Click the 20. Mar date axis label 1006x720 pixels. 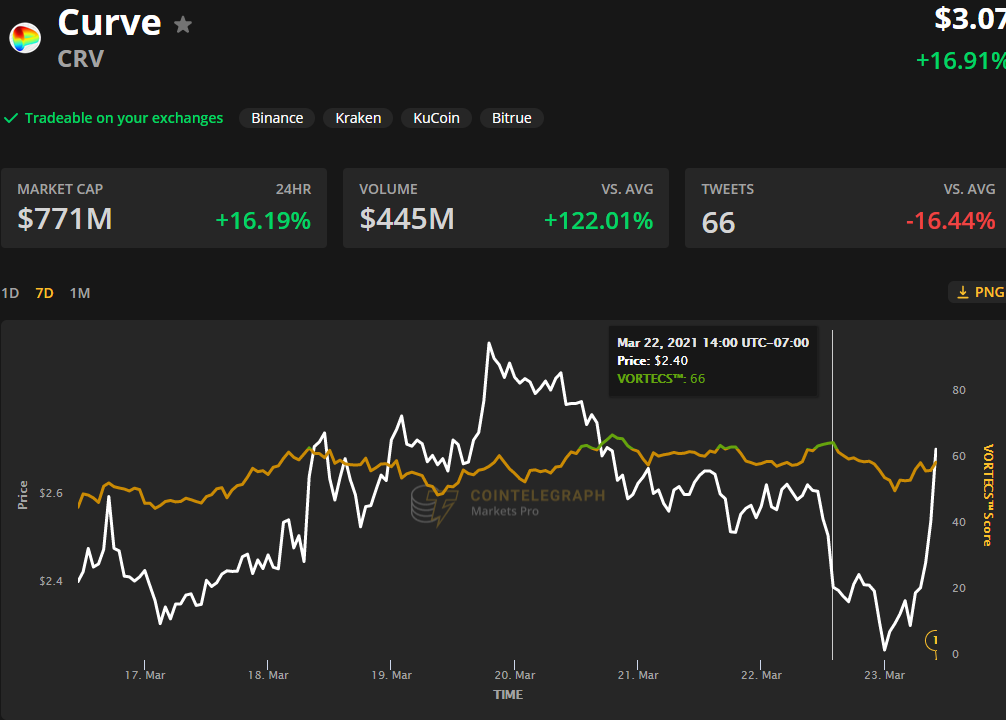coord(515,675)
